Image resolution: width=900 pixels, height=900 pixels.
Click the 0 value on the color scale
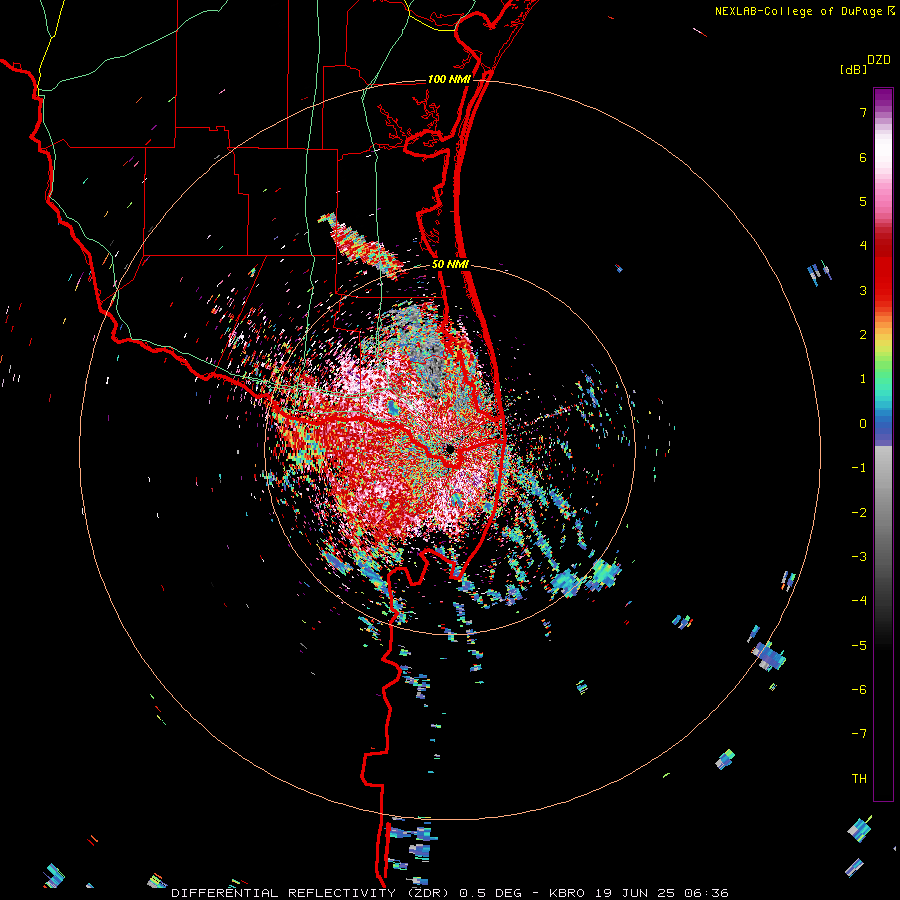tap(863, 424)
